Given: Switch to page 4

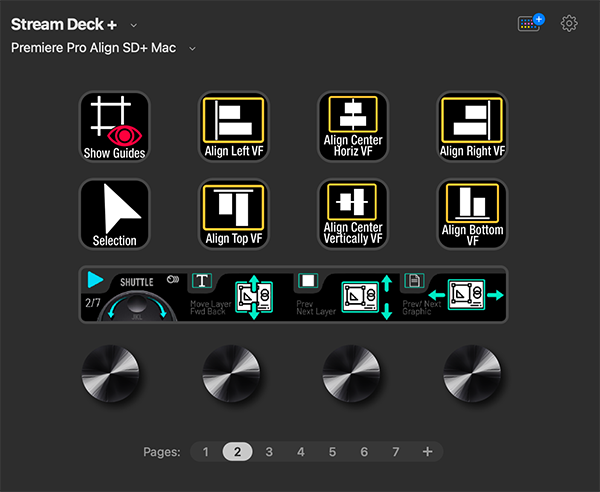Looking at the screenshot, I should click(x=301, y=452).
